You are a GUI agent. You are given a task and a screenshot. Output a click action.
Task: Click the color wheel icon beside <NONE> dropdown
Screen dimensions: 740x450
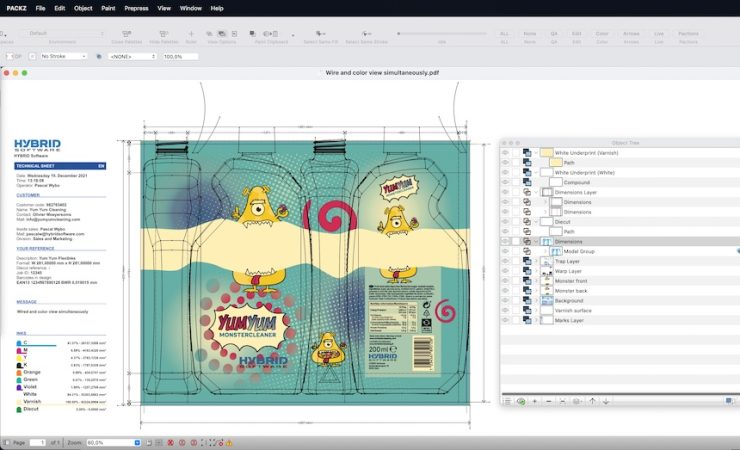coord(99,56)
